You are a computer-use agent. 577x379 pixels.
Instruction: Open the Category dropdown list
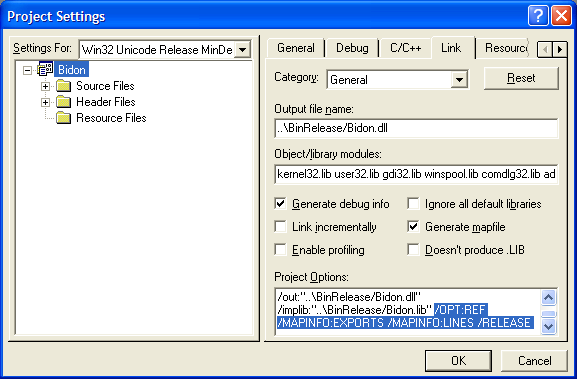(459, 79)
